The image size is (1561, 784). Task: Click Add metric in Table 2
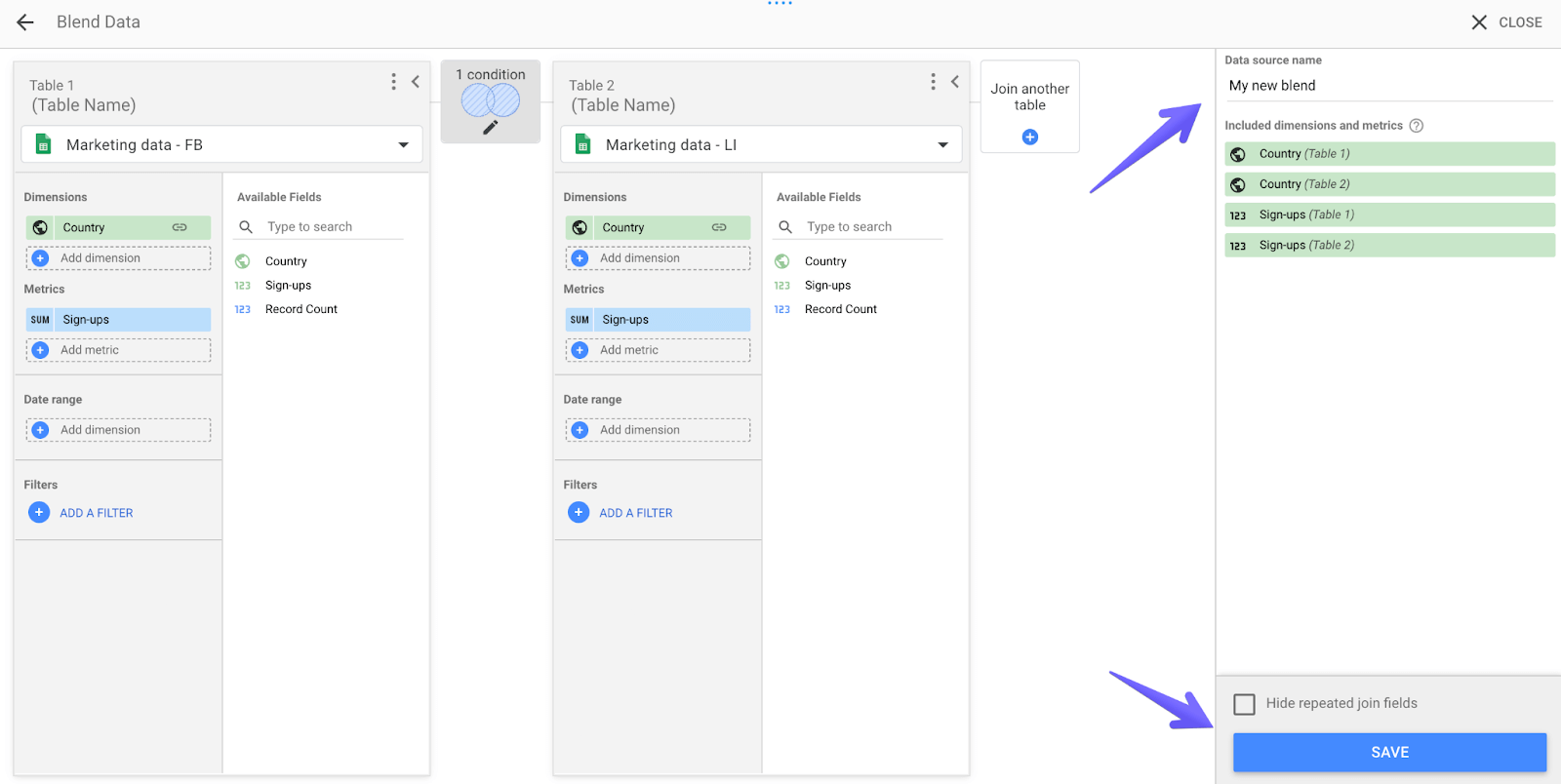tap(629, 350)
